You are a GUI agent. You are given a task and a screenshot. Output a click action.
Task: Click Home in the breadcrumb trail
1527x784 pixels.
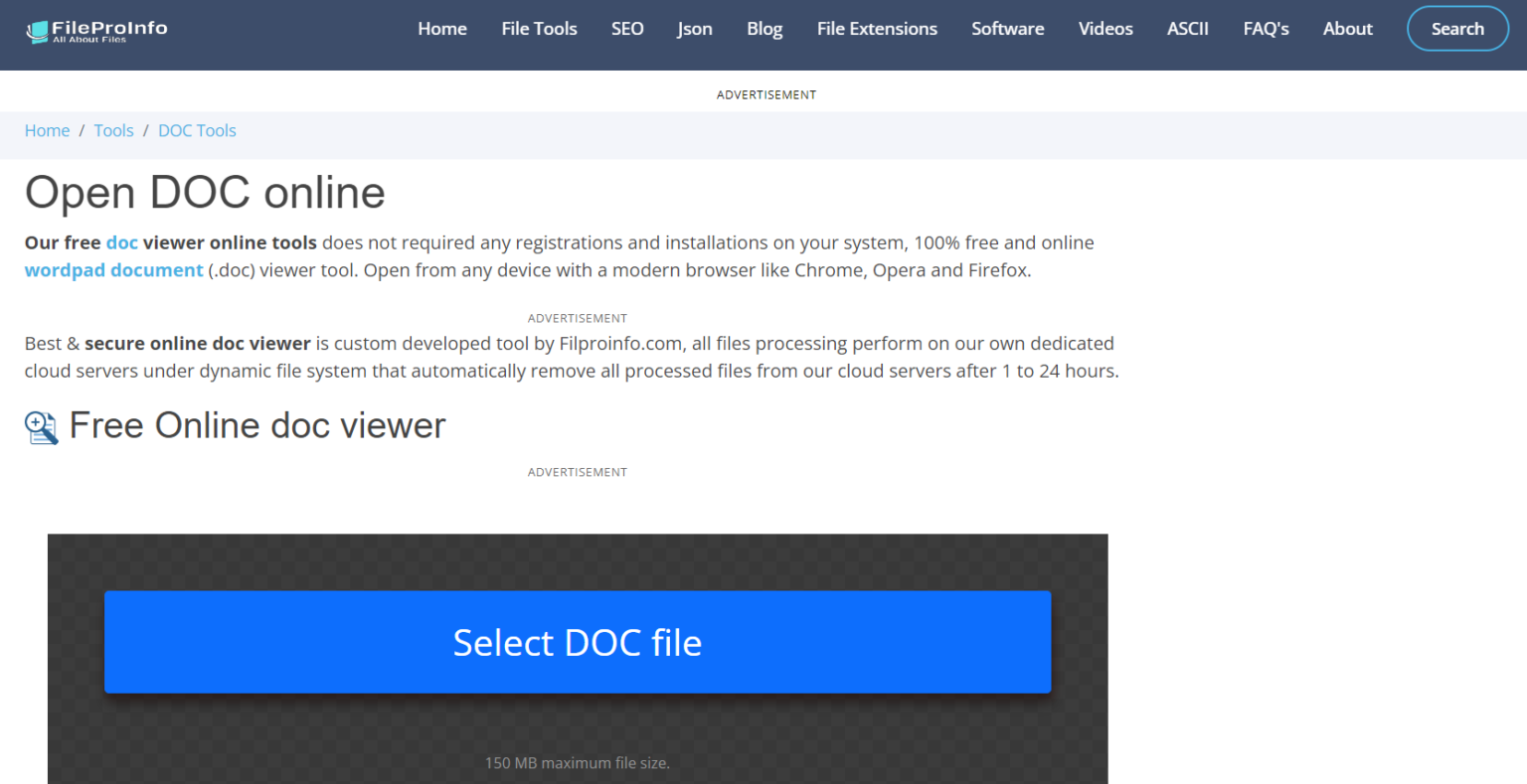pyautogui.click(x=47, y=130)
